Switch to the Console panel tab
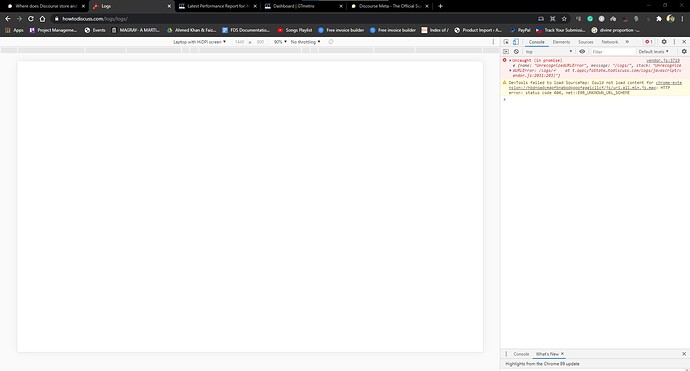Image resolution: width=690 pixels, height=371 pixels. click(x=536, y=42)
